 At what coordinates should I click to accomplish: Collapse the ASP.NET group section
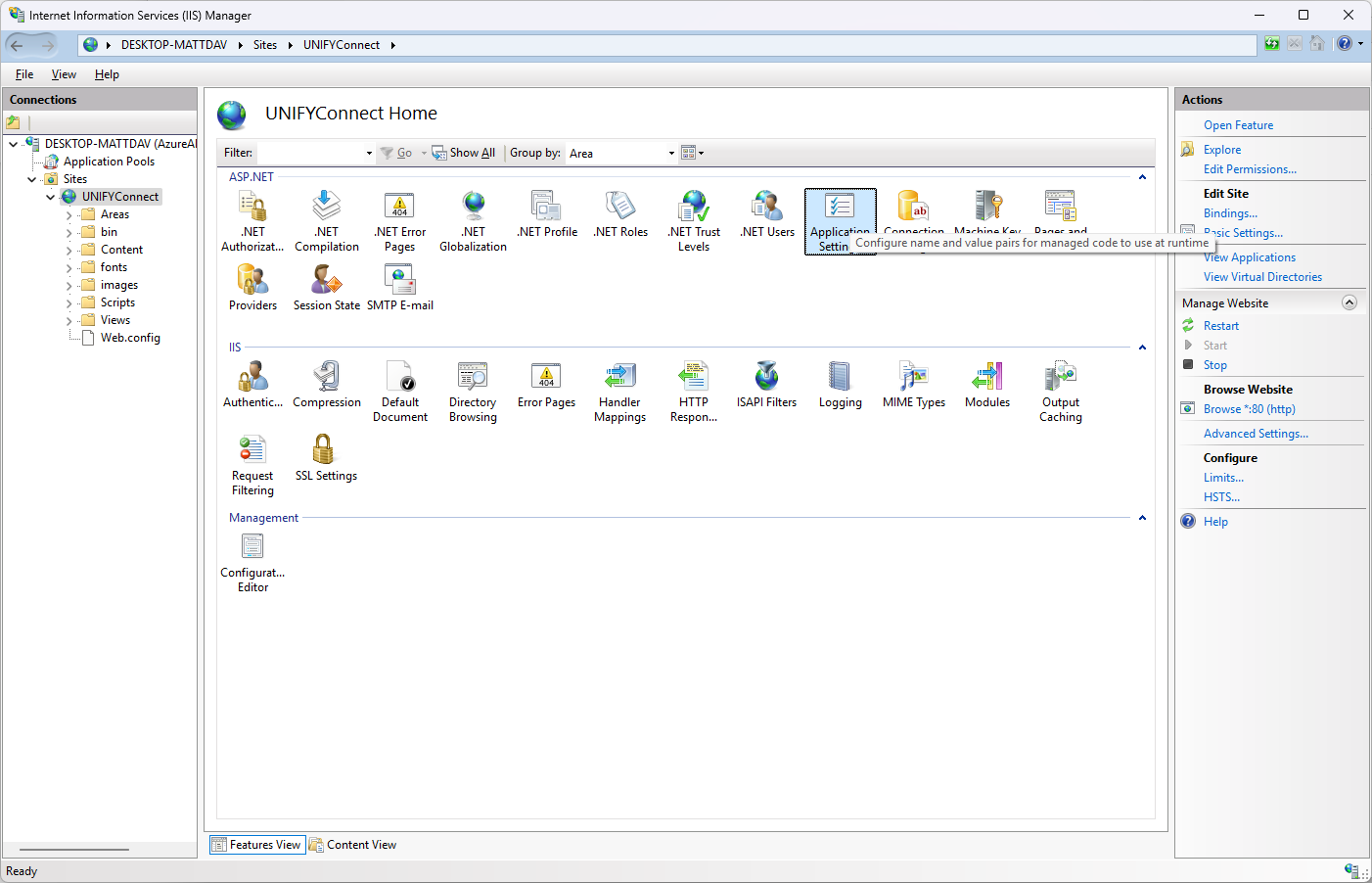pyautogui.click(x=1142, y=177)
